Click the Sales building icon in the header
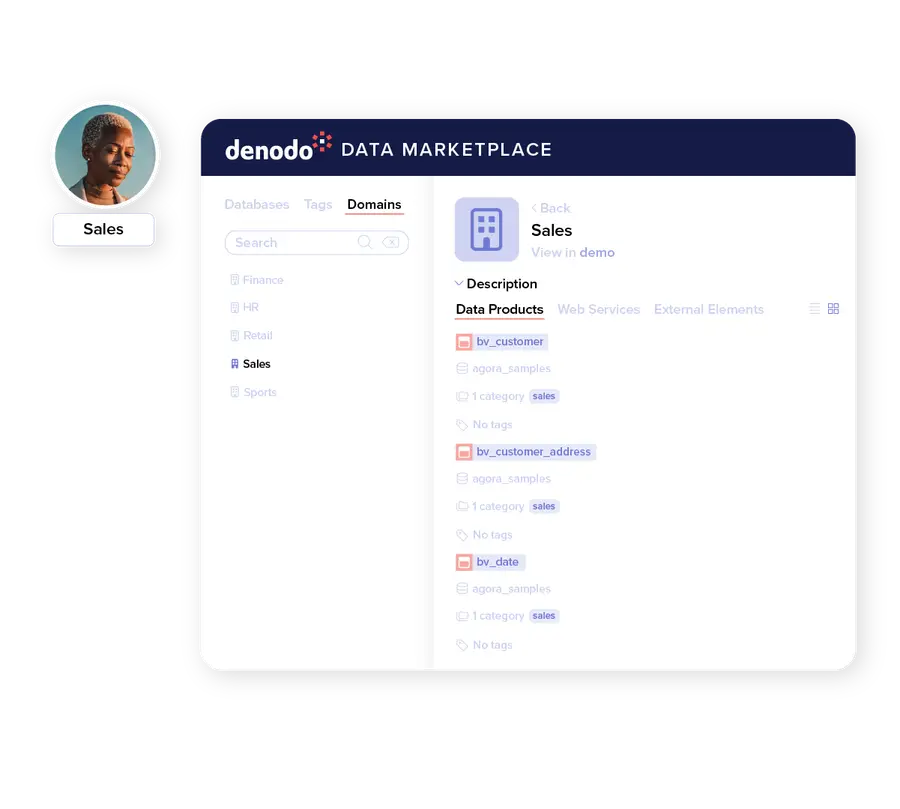The width and height of the screenshot is (900, 809). [x=487, y=229]
